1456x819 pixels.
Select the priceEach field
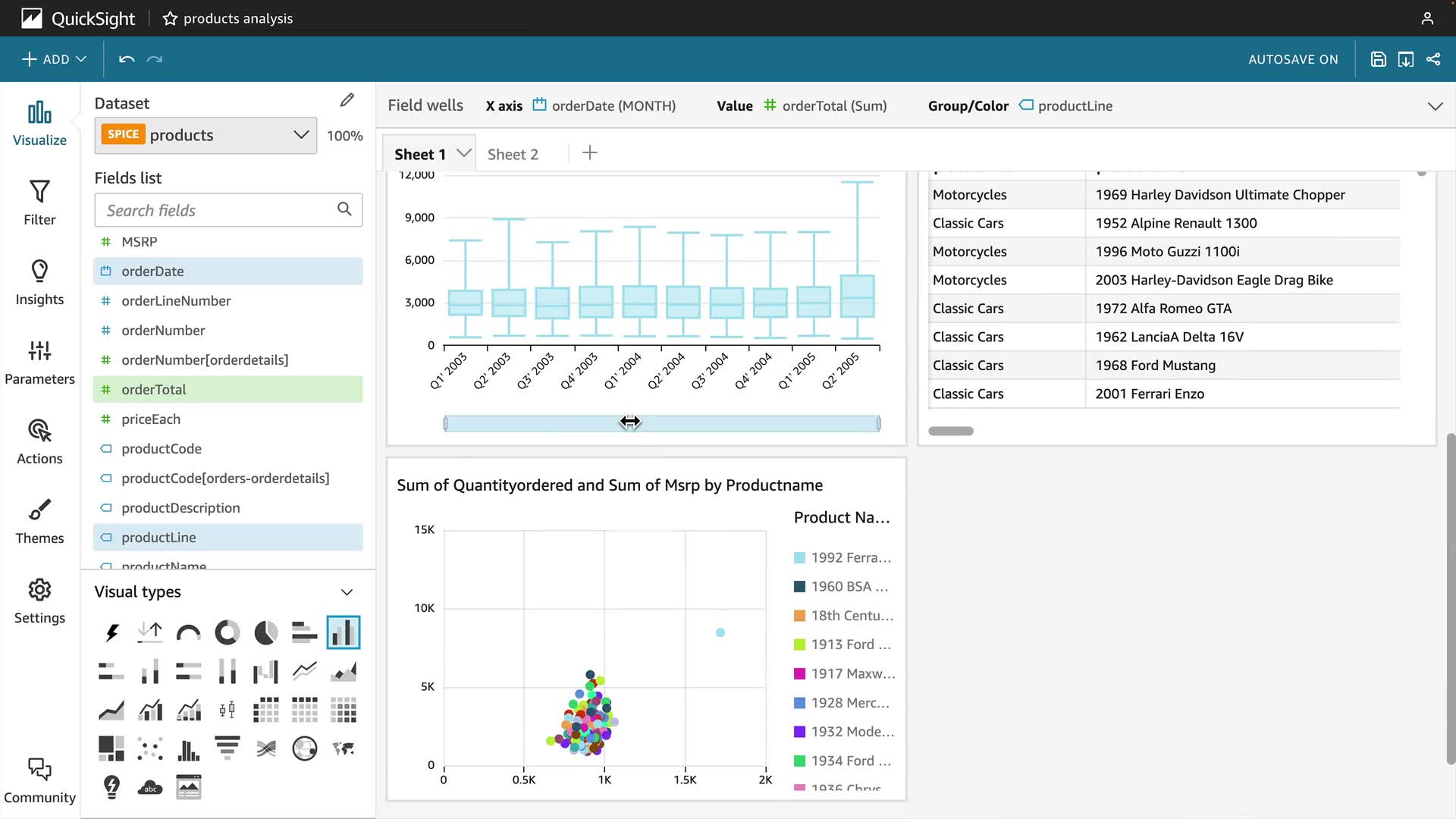click(151, 419)
